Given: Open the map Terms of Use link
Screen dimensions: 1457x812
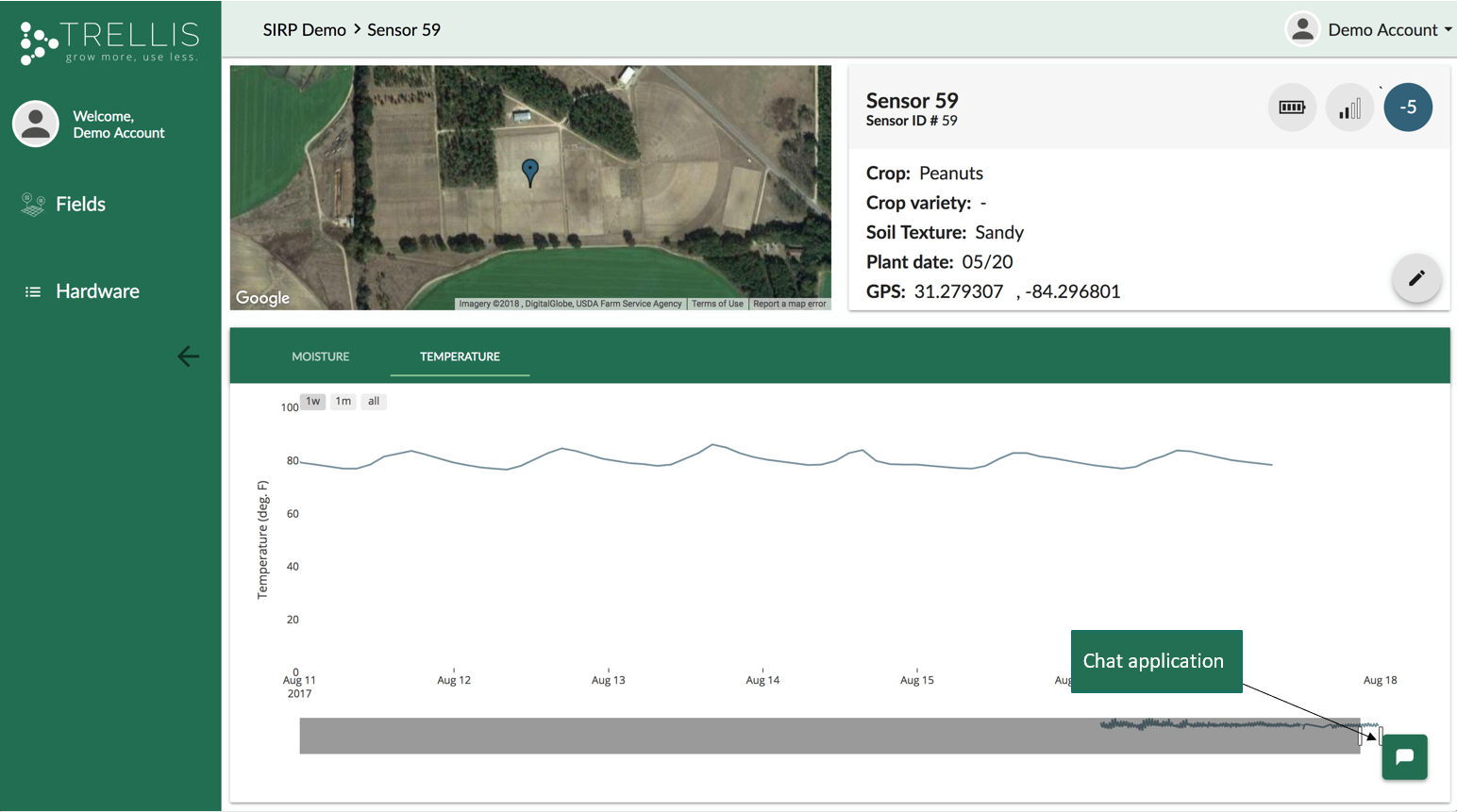Looking at the screenshot, I should point(717,304).
